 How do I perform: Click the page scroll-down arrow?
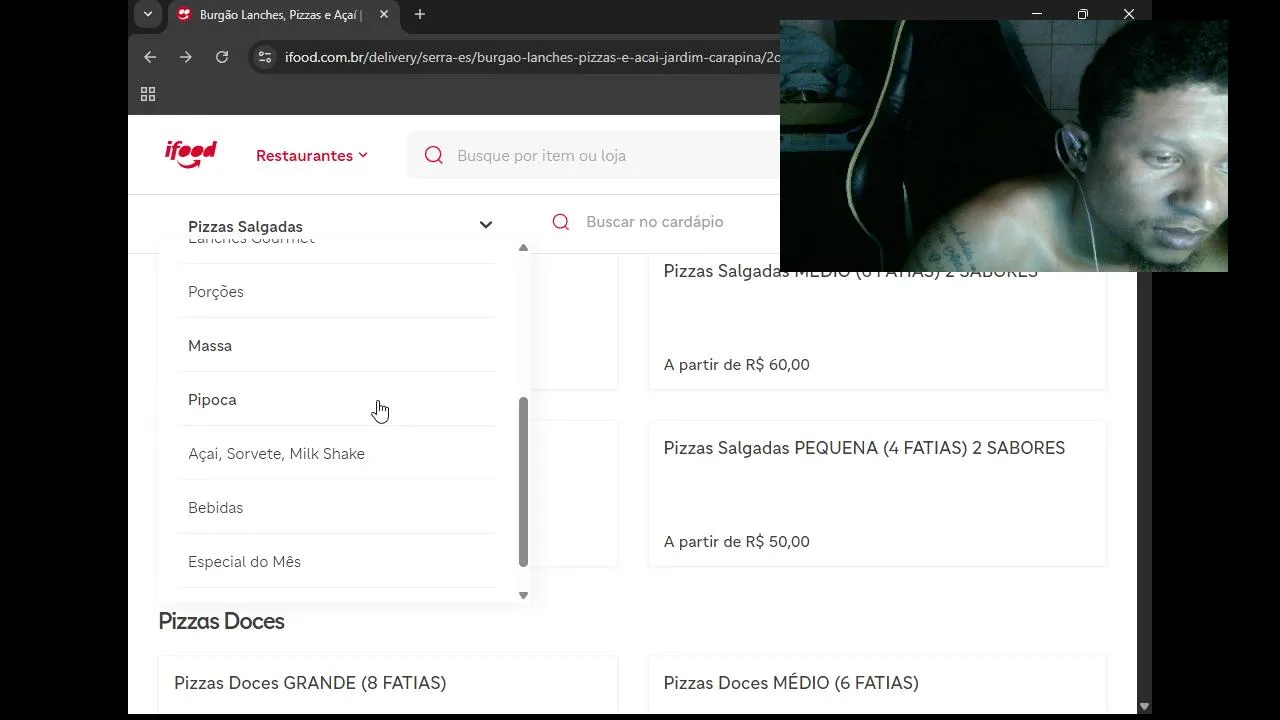pyautogui.click(x=1145, y=706)
